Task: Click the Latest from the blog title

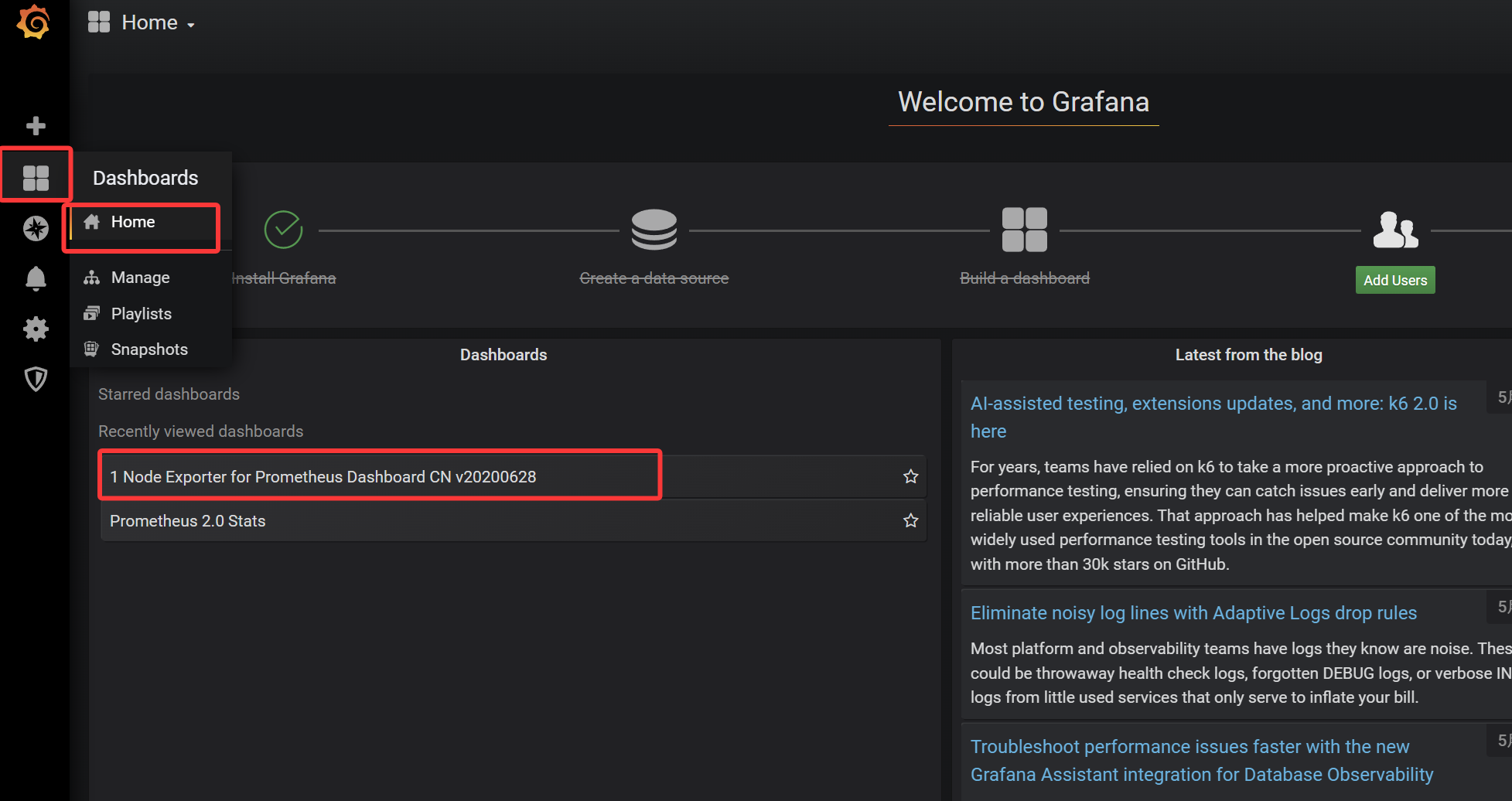Action: coord(1248,355)
